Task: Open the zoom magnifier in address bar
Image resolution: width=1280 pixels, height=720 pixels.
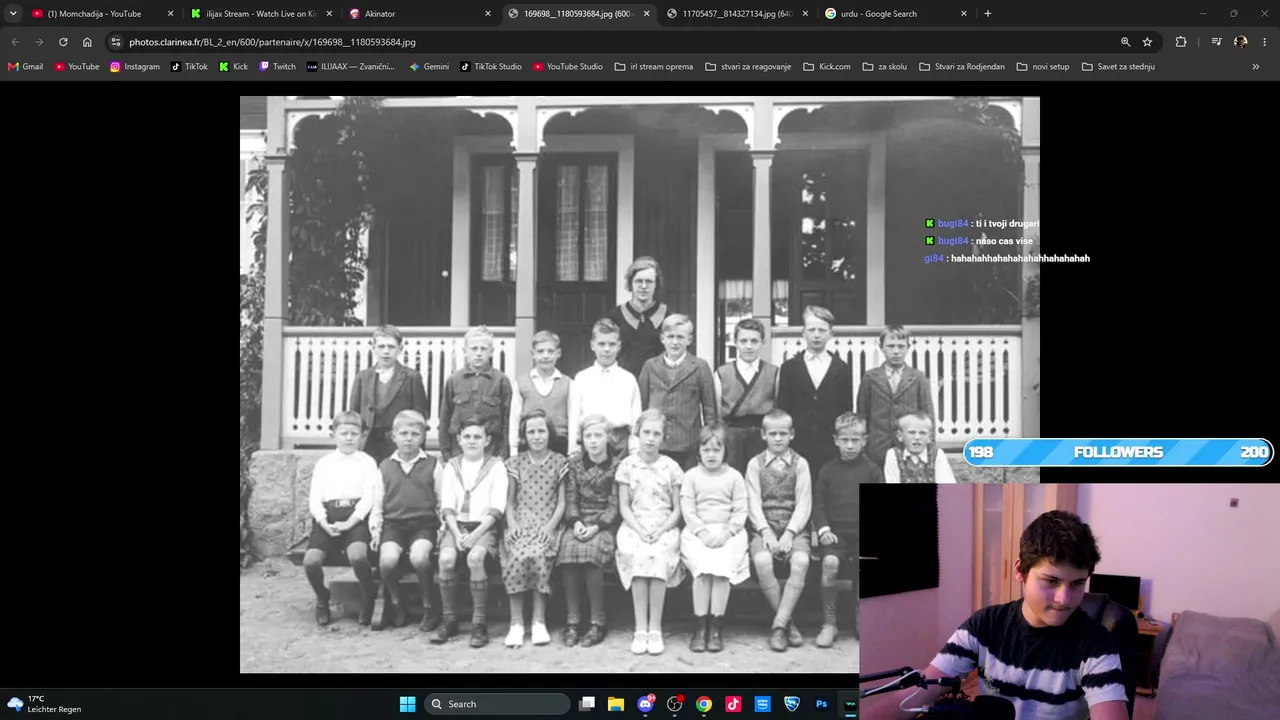Action: (1125, 42)
